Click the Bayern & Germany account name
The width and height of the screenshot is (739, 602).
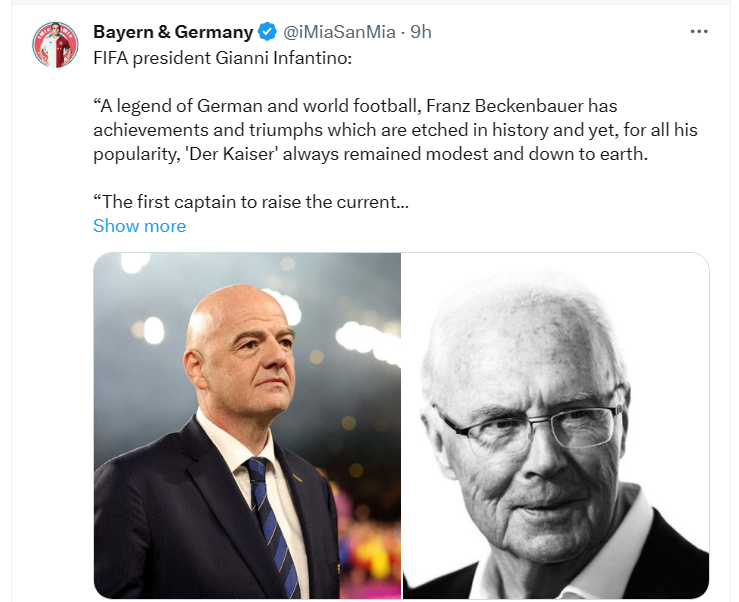(x=172, y=32)
